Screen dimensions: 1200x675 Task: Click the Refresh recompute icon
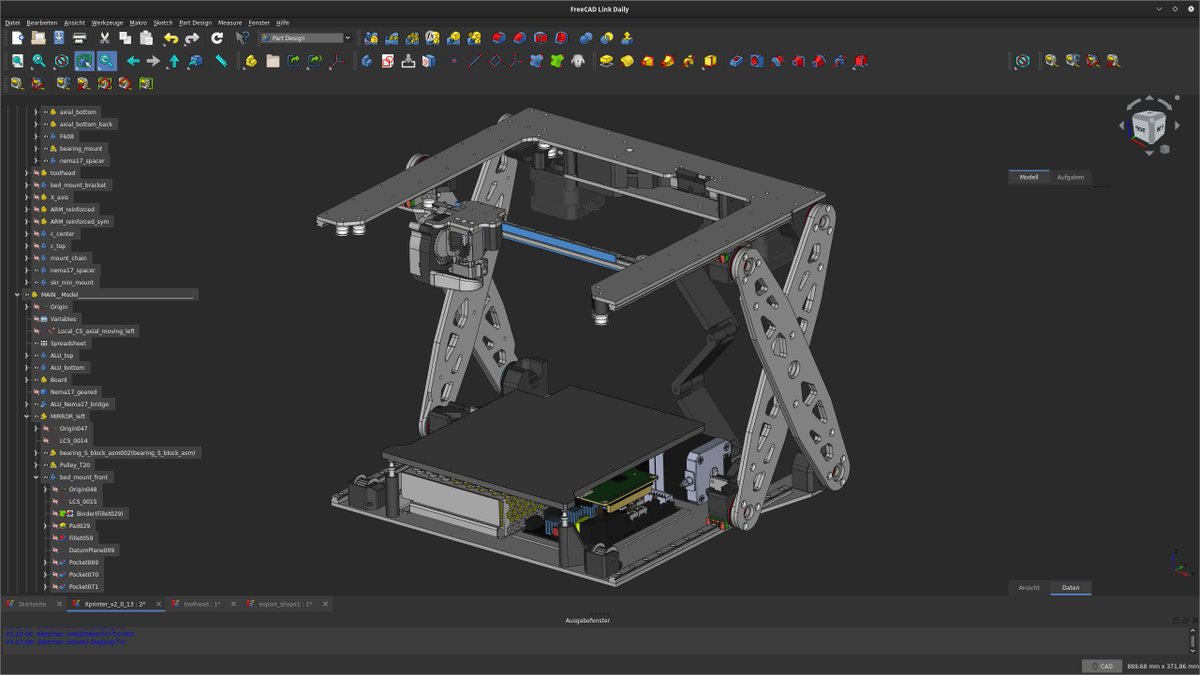click(x=217, y=38)
